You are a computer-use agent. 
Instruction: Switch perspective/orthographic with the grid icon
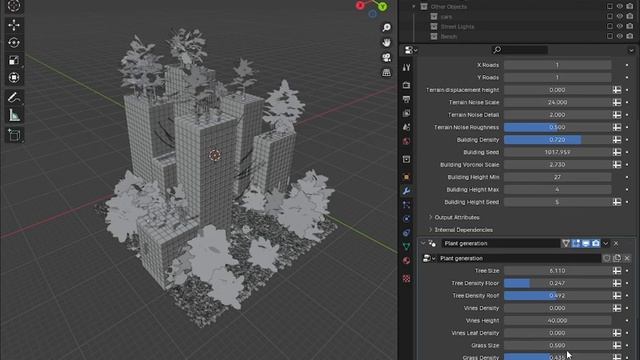pyautogui.click(x=386, y=73)
